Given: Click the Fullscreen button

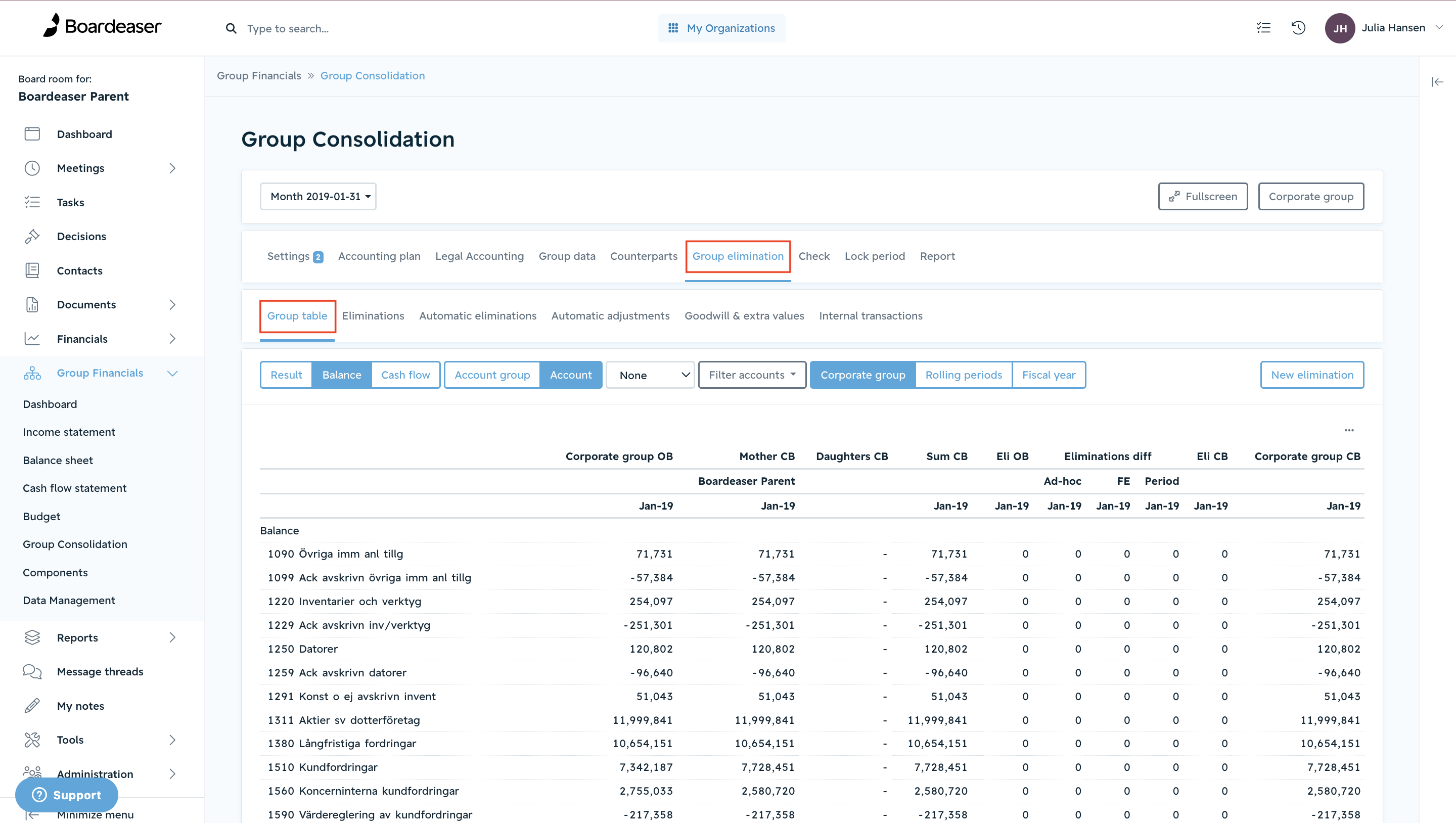Looking at the screenshot, I should [x=1203, y=196].
